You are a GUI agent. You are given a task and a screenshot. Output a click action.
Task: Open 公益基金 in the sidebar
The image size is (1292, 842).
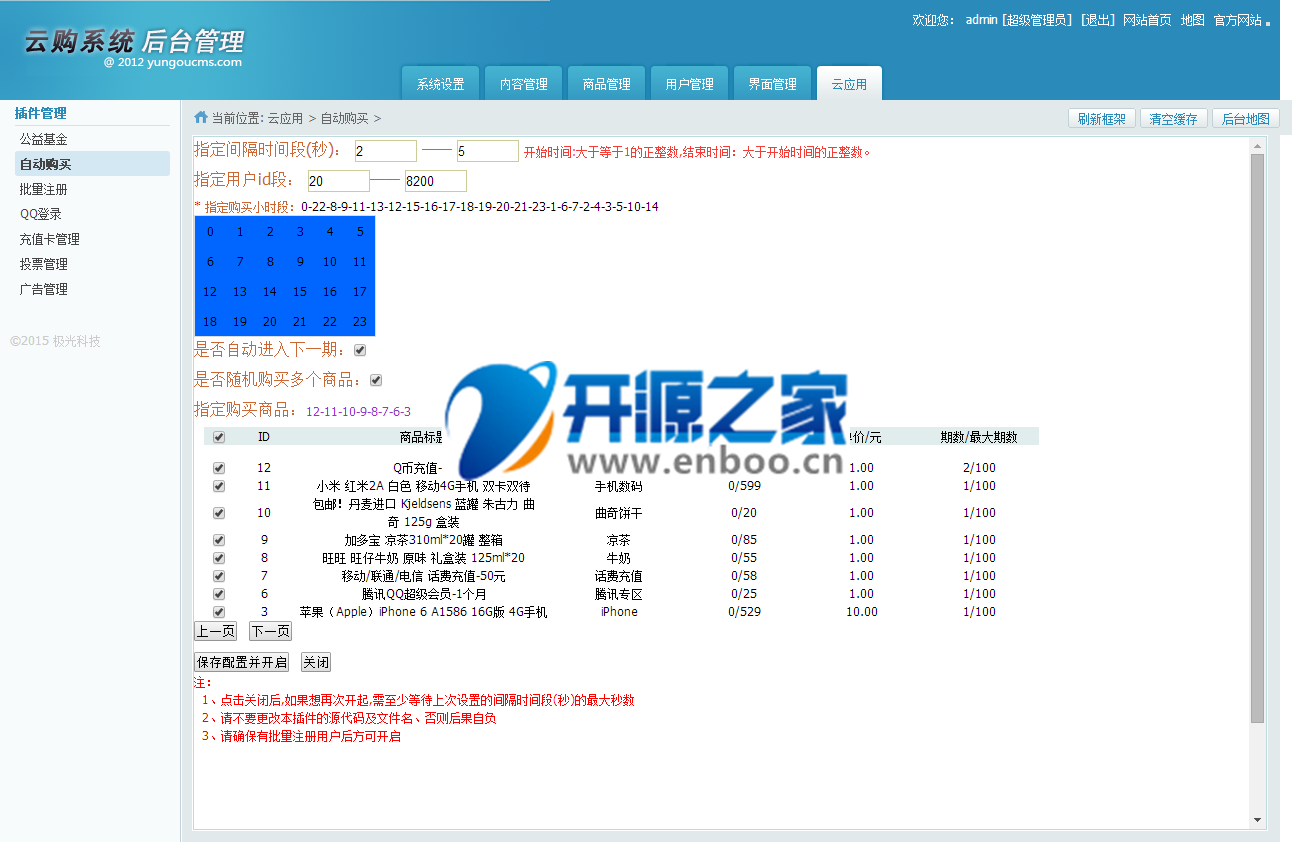[x=44, y=139]
